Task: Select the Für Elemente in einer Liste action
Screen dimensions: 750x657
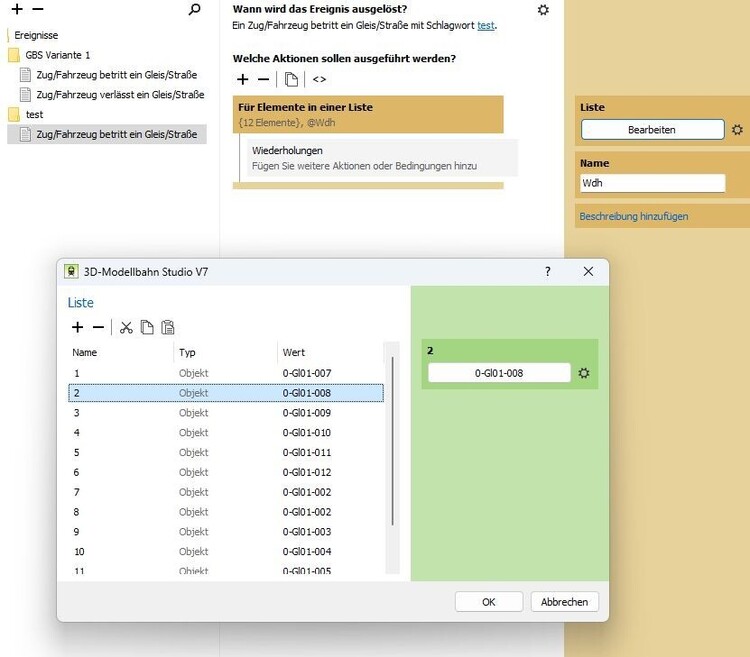Action: click(368, 114)
